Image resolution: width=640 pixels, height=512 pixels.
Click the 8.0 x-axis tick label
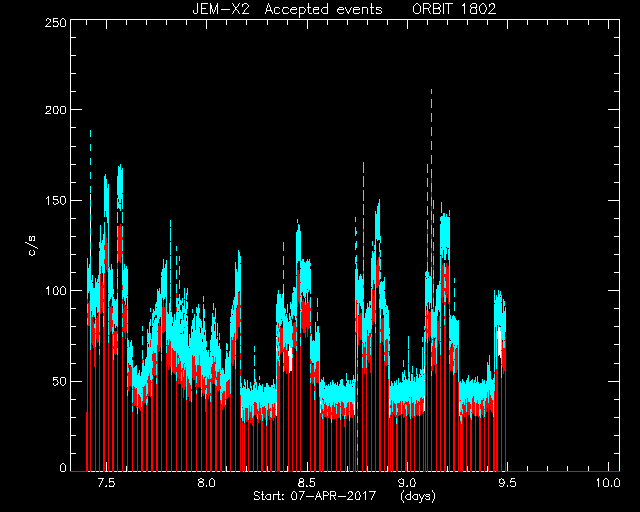coord(206,483)
